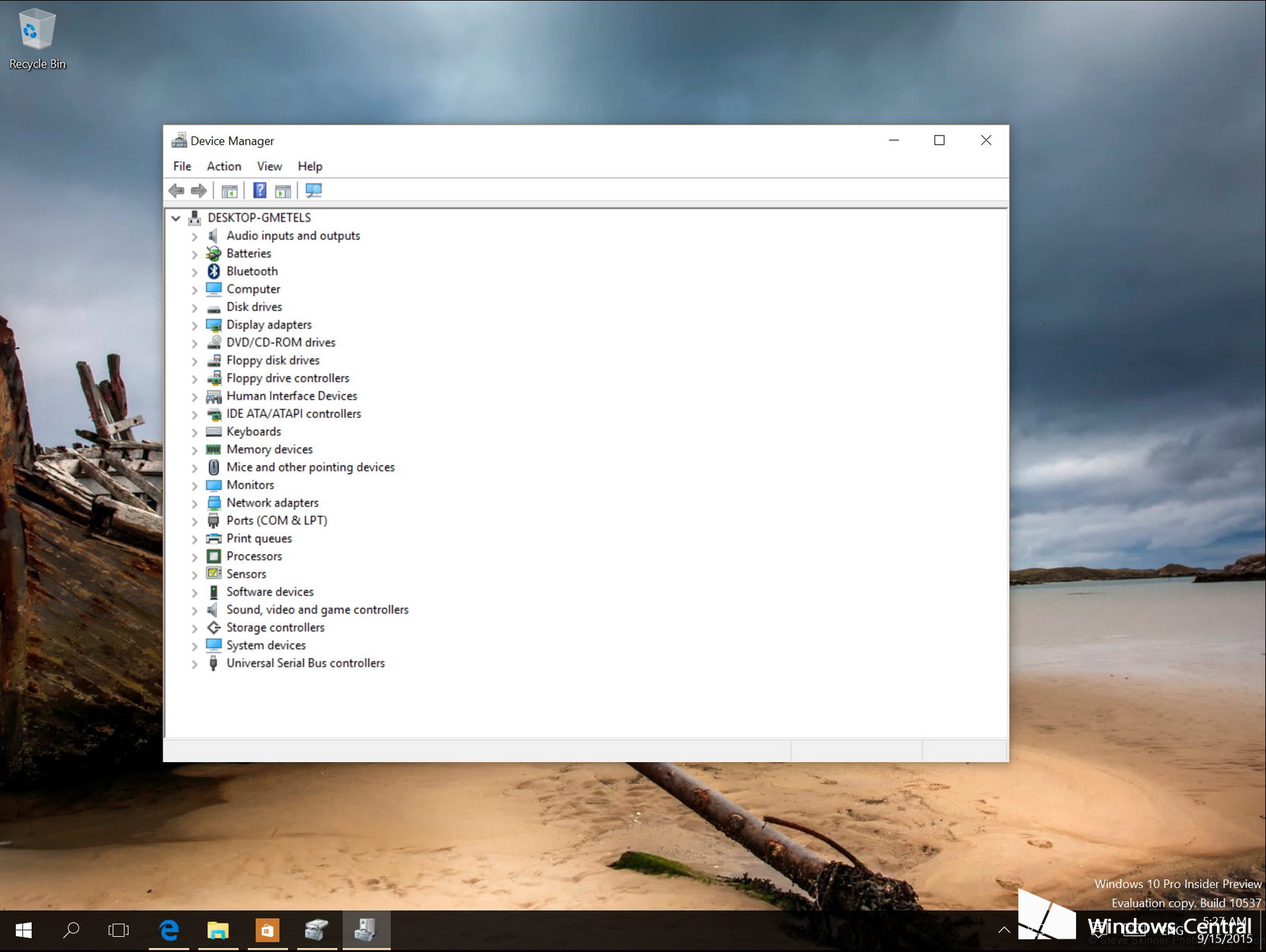This screenshot has width=1266, height=952.
Task: Expand the Disk drives category
Action: pyautogui.click(x=195, y=307)
